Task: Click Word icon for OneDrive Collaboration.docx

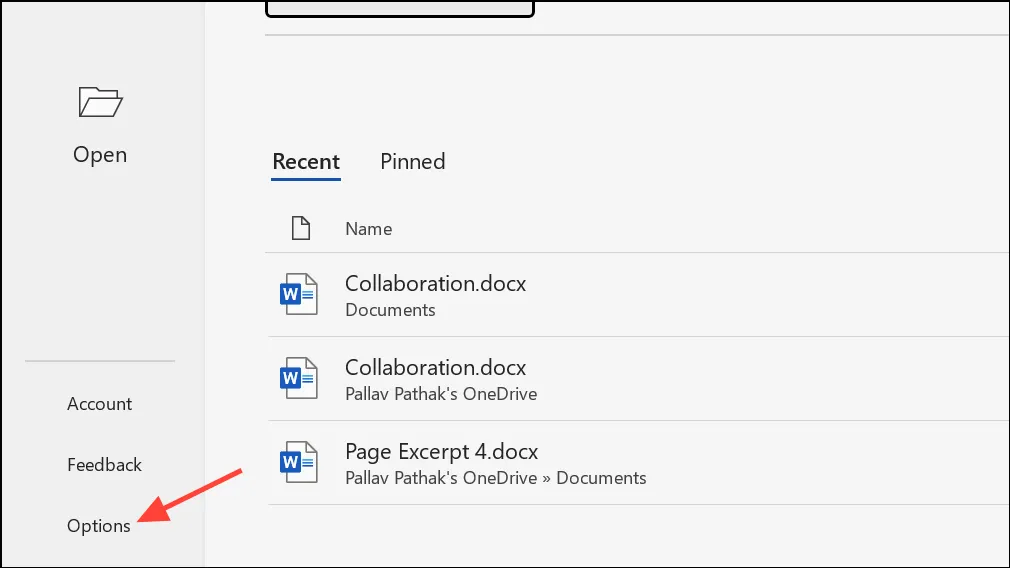Action: tap(299, 377)
